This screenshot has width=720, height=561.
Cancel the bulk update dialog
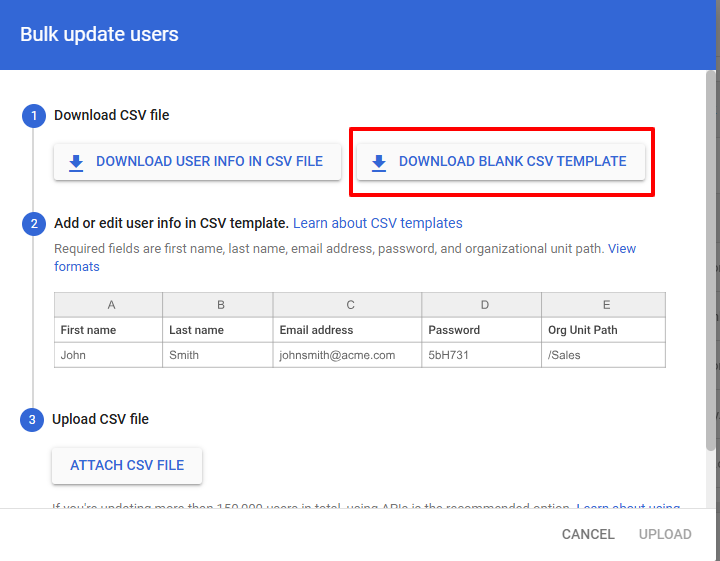click(588, 534)
